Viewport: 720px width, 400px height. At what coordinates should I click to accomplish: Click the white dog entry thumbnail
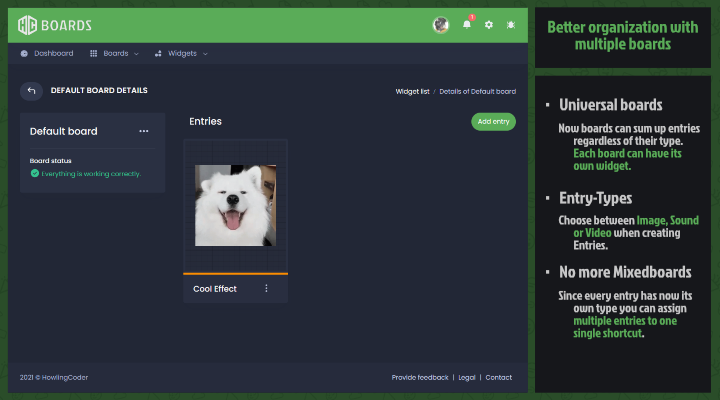click(235, 205)
